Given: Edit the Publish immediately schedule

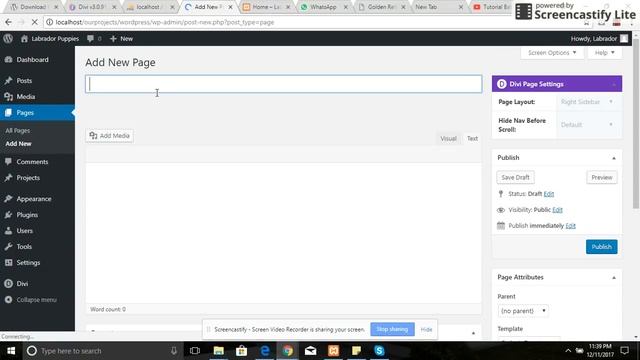Looking at the screenshot, I should coord(570,226).
